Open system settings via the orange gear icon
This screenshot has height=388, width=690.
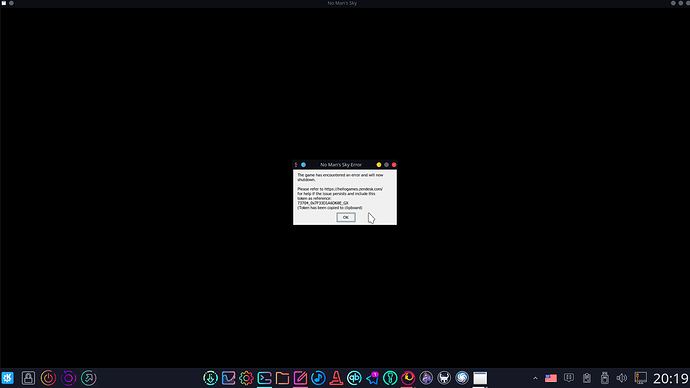click(246, 378)
